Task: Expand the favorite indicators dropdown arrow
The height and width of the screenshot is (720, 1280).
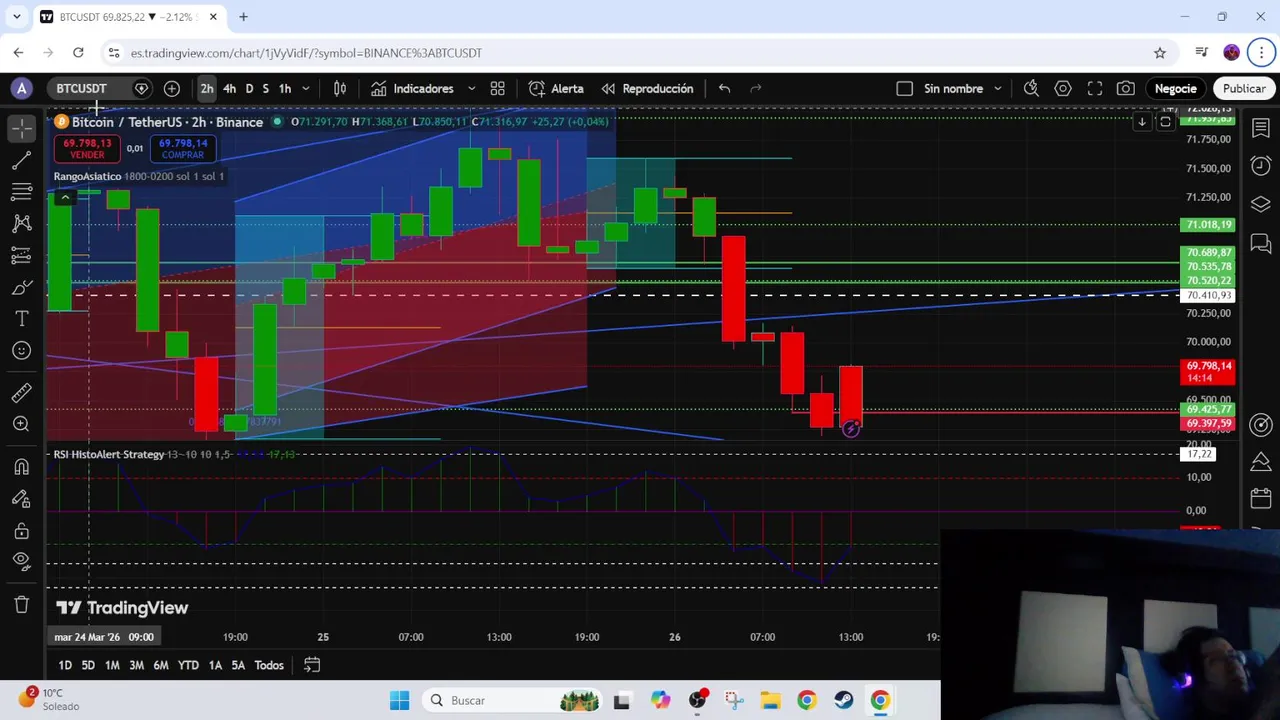Action: 472,89
